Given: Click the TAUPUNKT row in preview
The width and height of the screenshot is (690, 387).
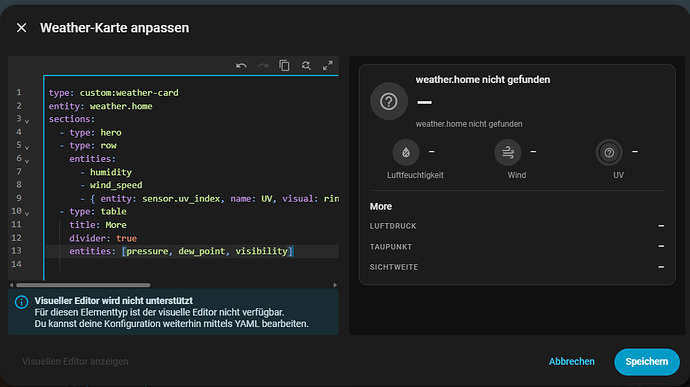Looking at the screenshot, I should [517, 247].
